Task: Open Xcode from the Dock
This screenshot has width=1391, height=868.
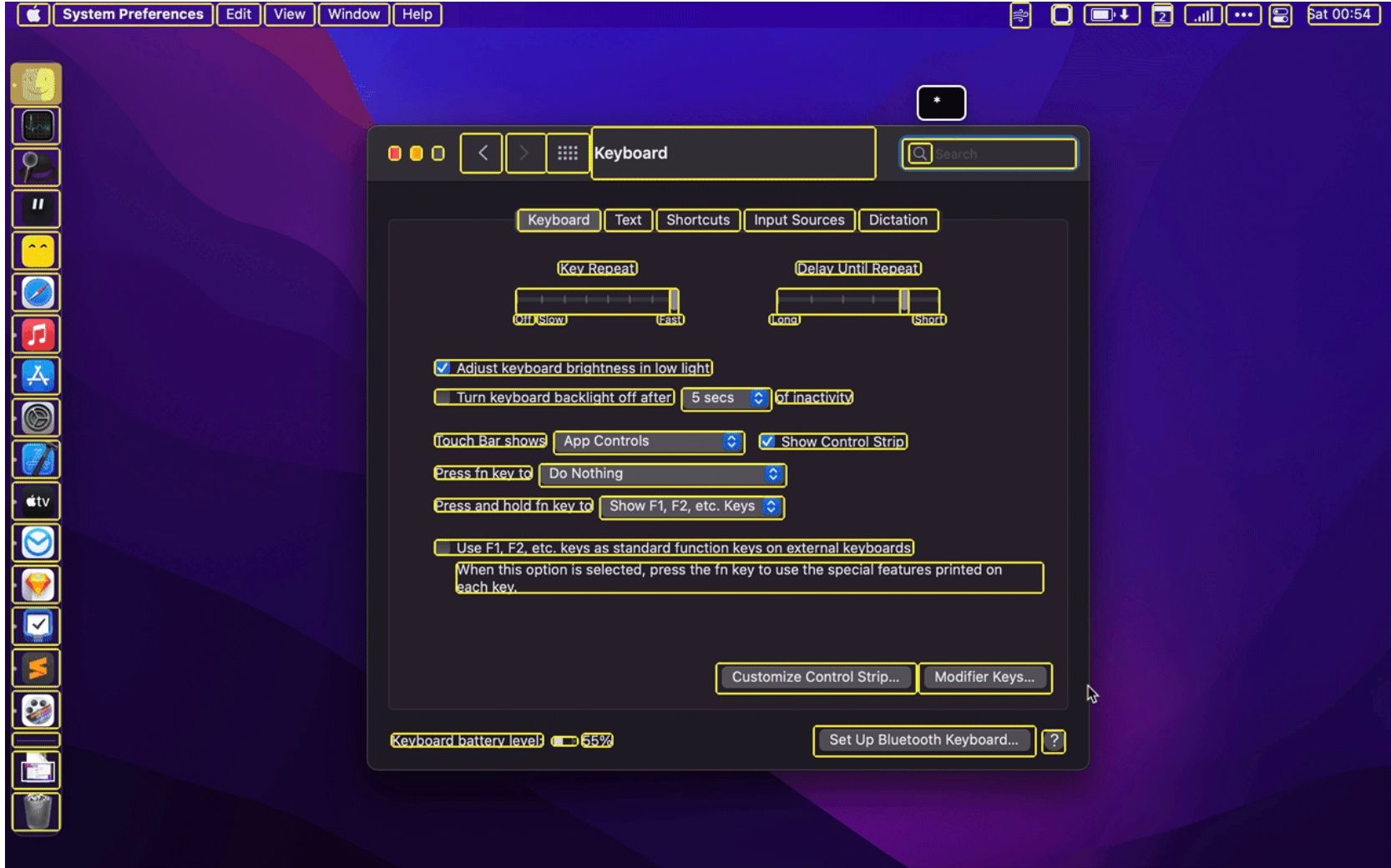Action: [37, 460]
